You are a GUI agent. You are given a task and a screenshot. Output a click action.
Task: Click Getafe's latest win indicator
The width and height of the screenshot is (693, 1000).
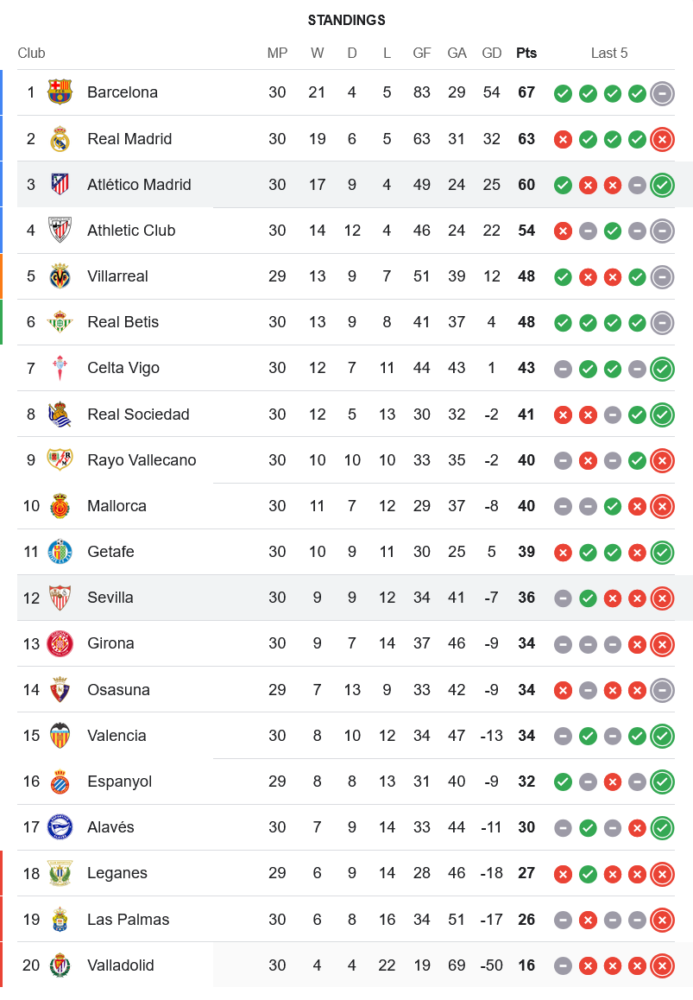click(x=661, y=552)
